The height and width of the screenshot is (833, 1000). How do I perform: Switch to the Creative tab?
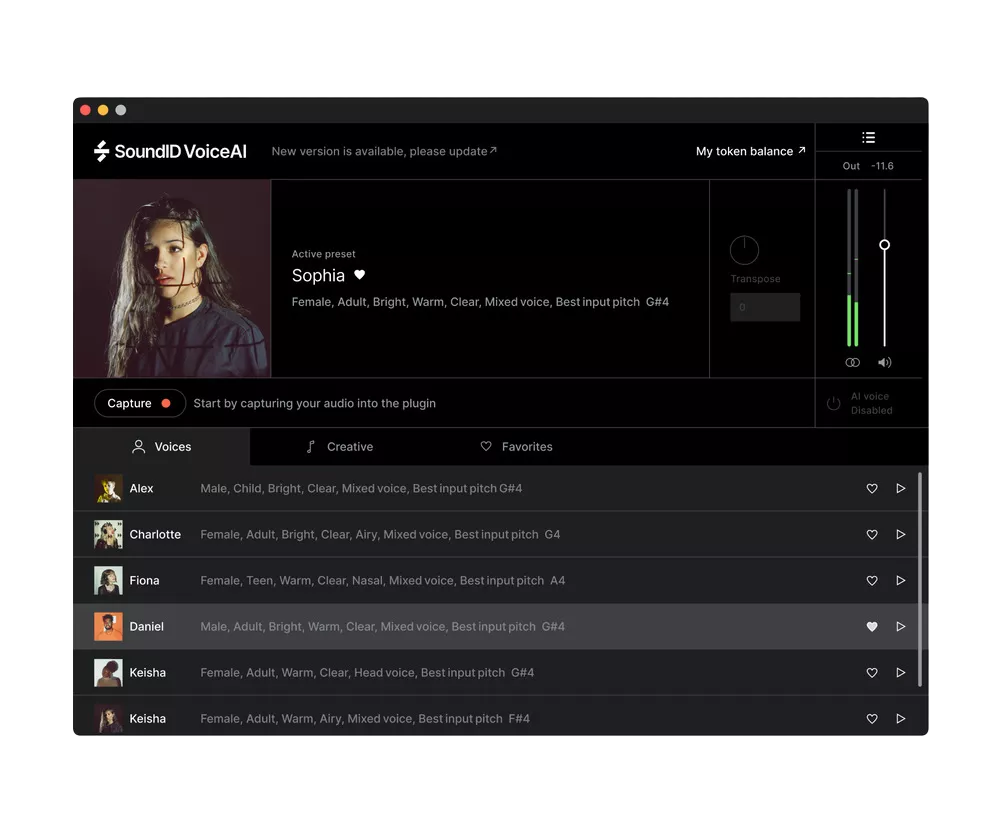coord(340,447)
